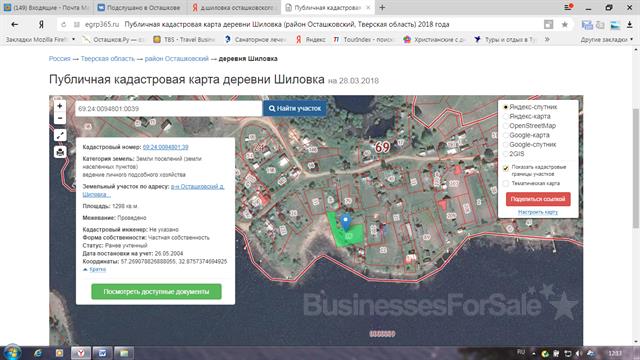Zoom out the map with minus button
The height and width of the screenshot is (360, 640).
(x=60, y=118)
